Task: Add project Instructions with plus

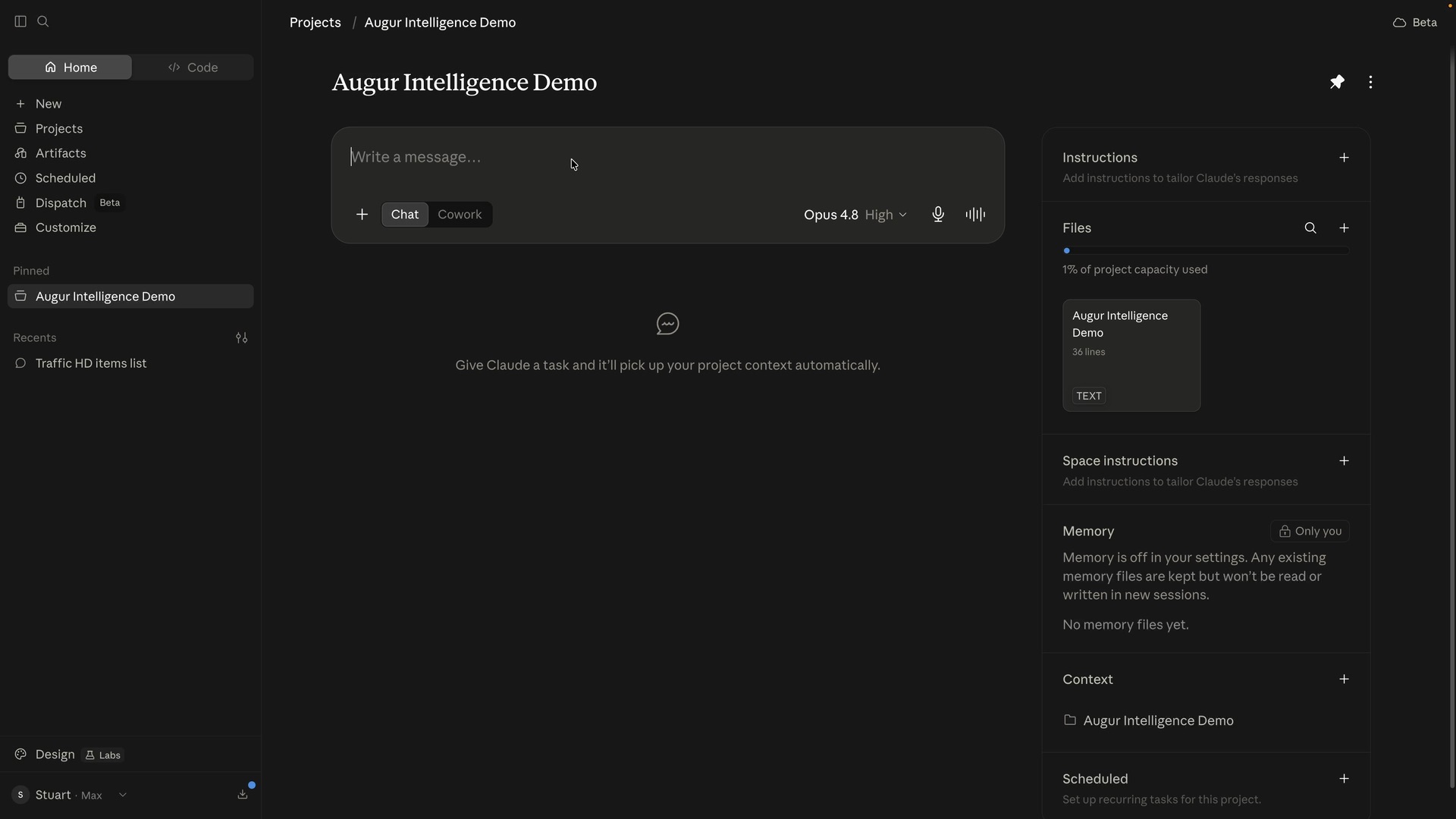Action: click(x=1344, y=158)
